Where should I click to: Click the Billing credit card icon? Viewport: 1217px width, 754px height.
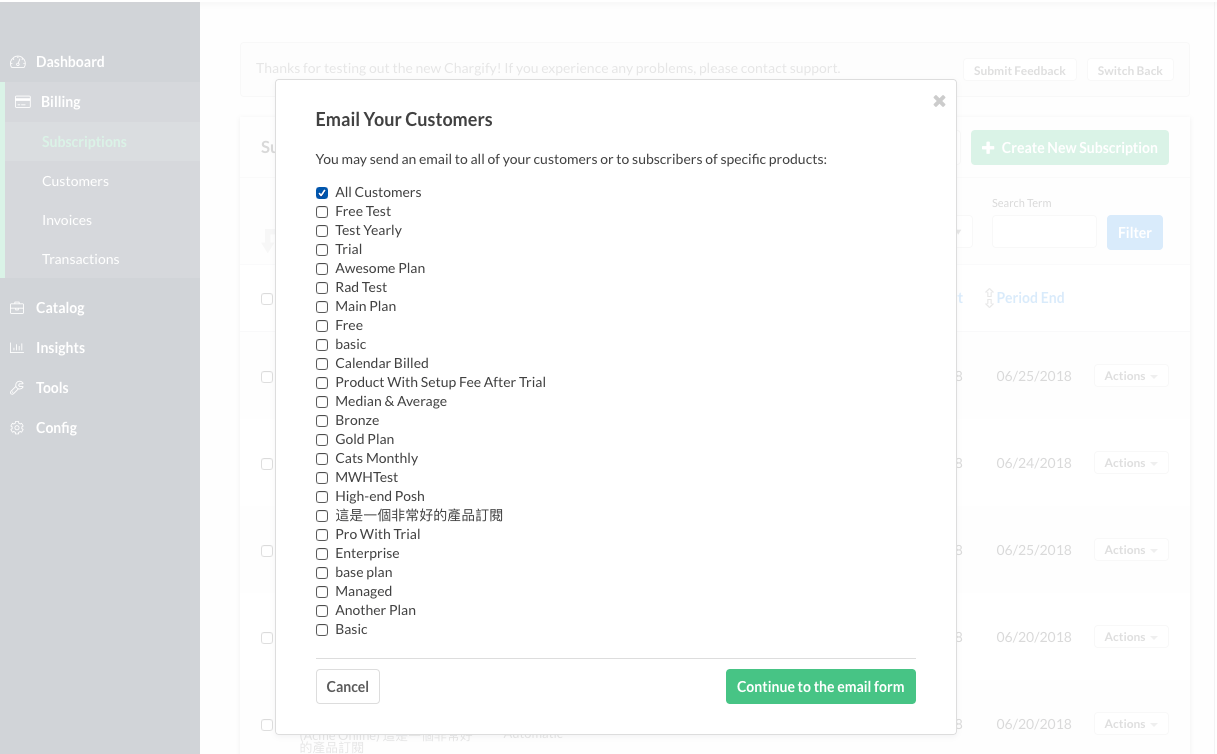click(x=22, y=102)
